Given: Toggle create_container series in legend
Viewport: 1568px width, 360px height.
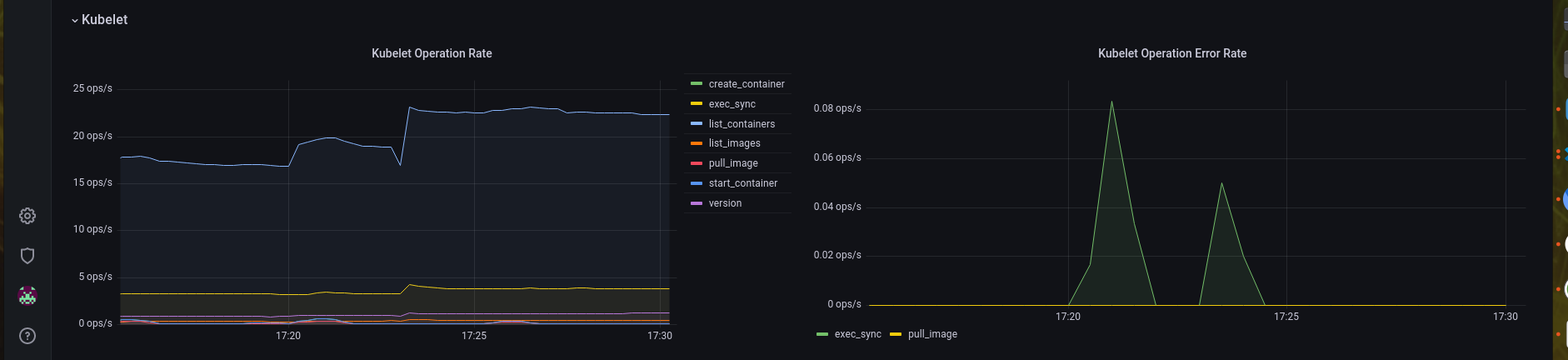Looking at the screenshot, I should click(747, 84).
